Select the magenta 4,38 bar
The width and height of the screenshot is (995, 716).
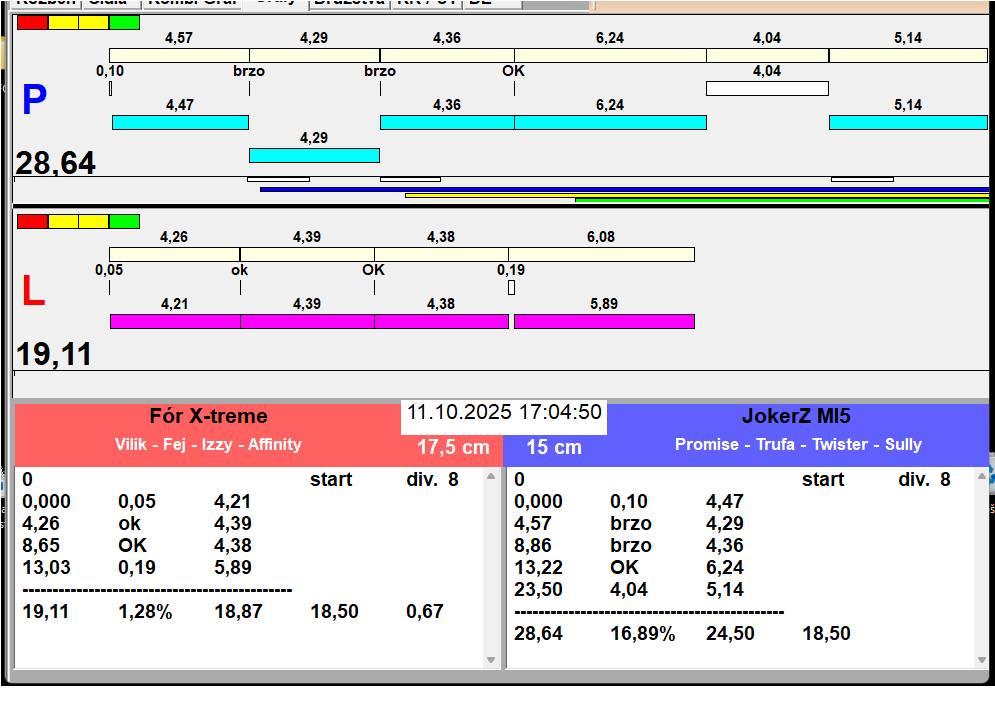[442, 321]
